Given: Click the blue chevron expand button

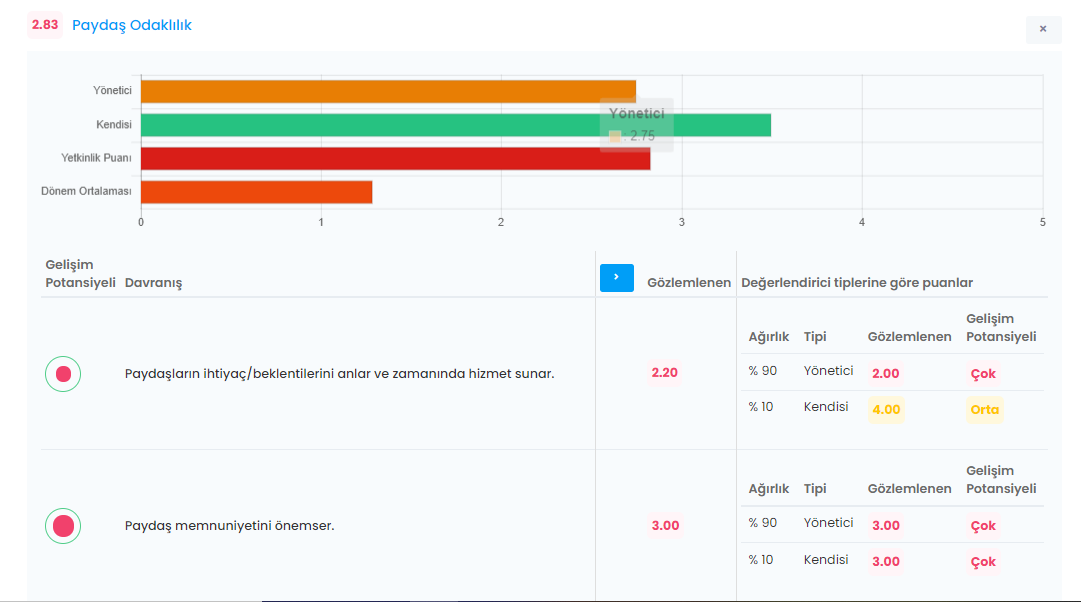Looking at the screenshot, I should coord(616,277).
